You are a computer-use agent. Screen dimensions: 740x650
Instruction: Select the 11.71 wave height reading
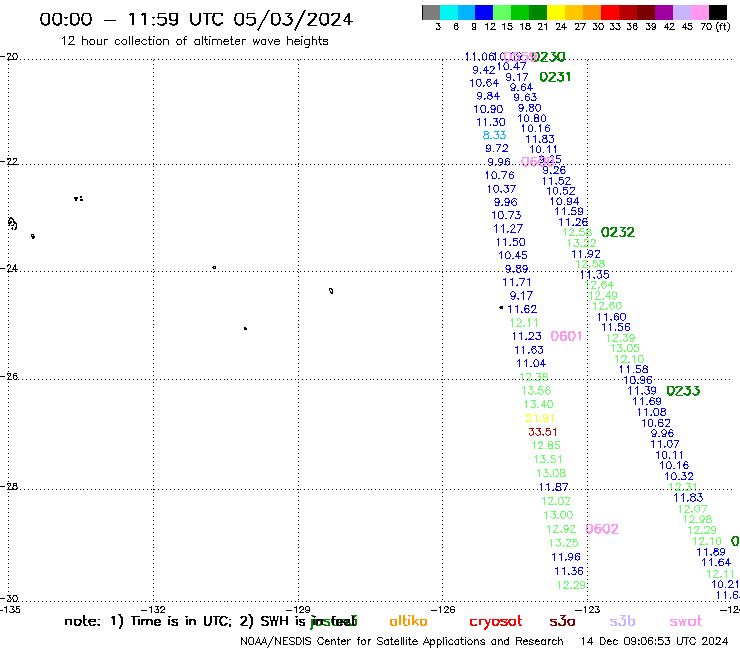517,282
